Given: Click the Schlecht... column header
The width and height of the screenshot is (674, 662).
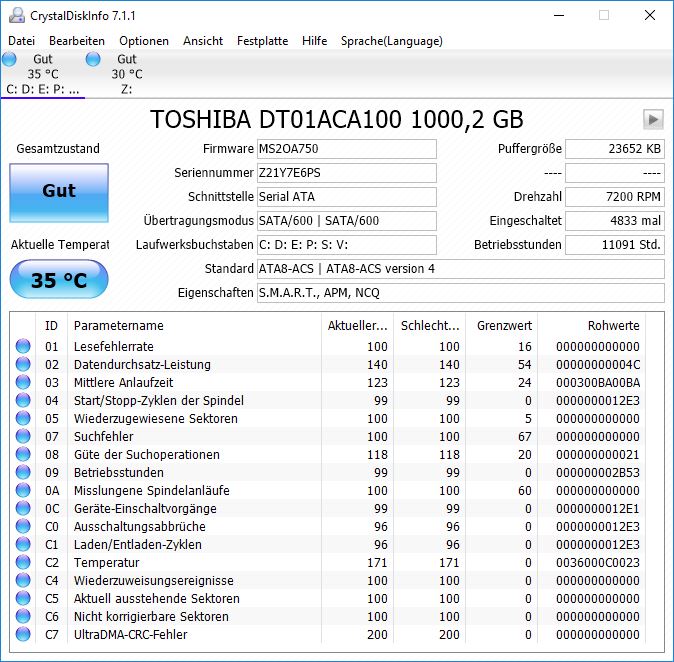Looking at the screenshot, I should click(430, 325).
